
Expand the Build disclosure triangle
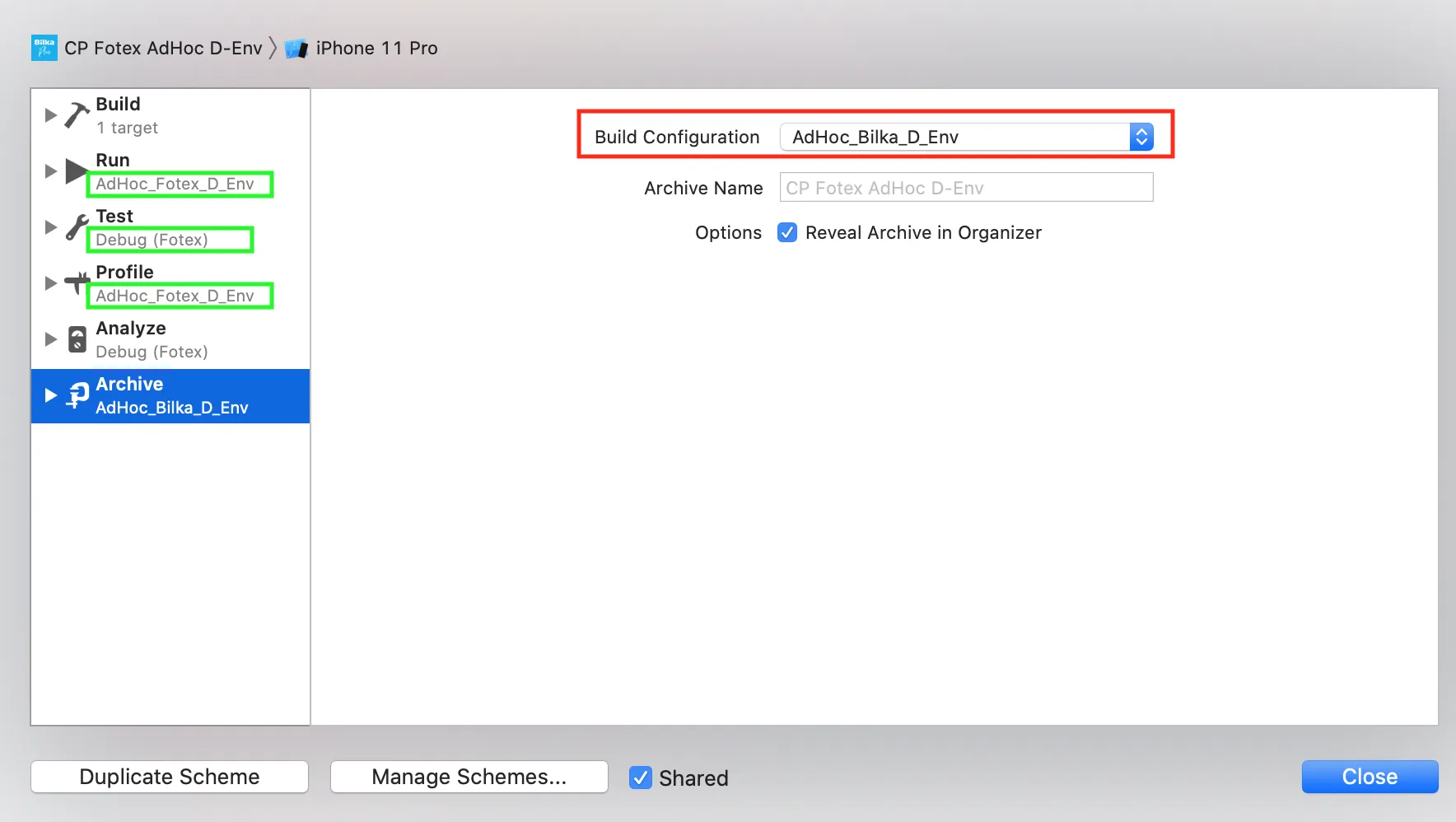pos(50,114)
